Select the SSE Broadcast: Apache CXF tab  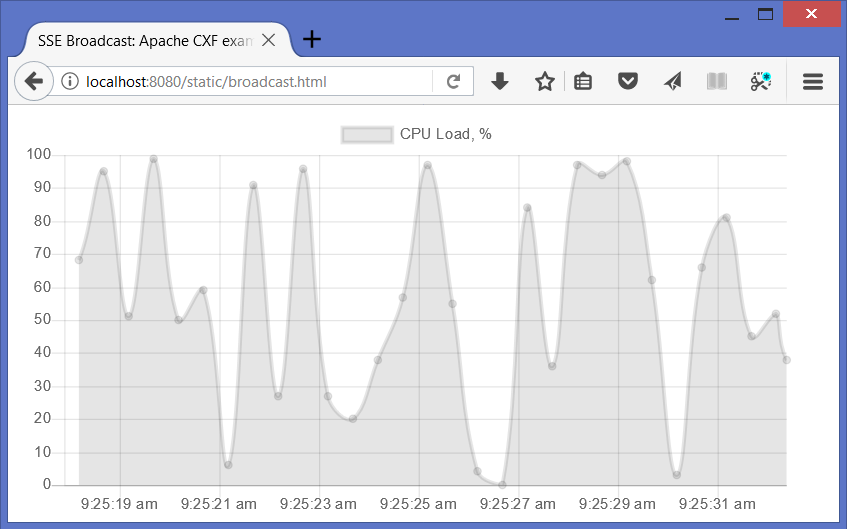point(157,40)
